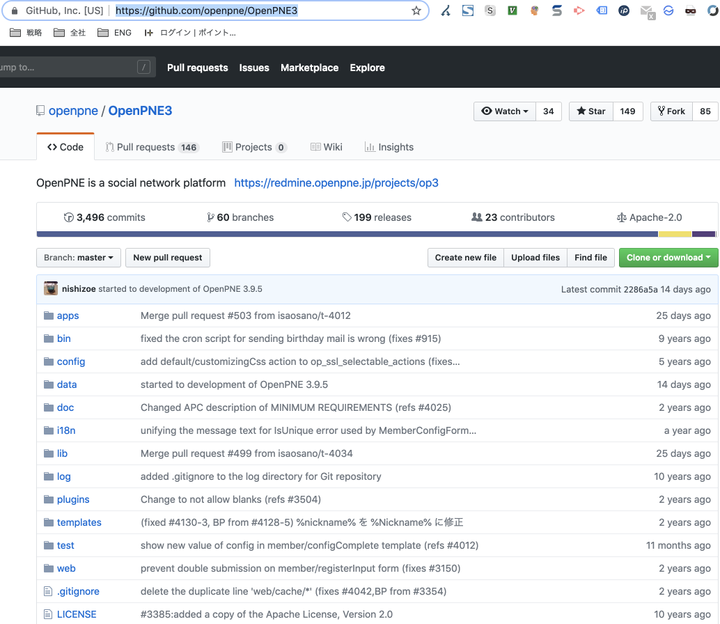Open the 戦略 bookmarks folder
The height and width of the screenshot is (624, 720).
point(26,33)
